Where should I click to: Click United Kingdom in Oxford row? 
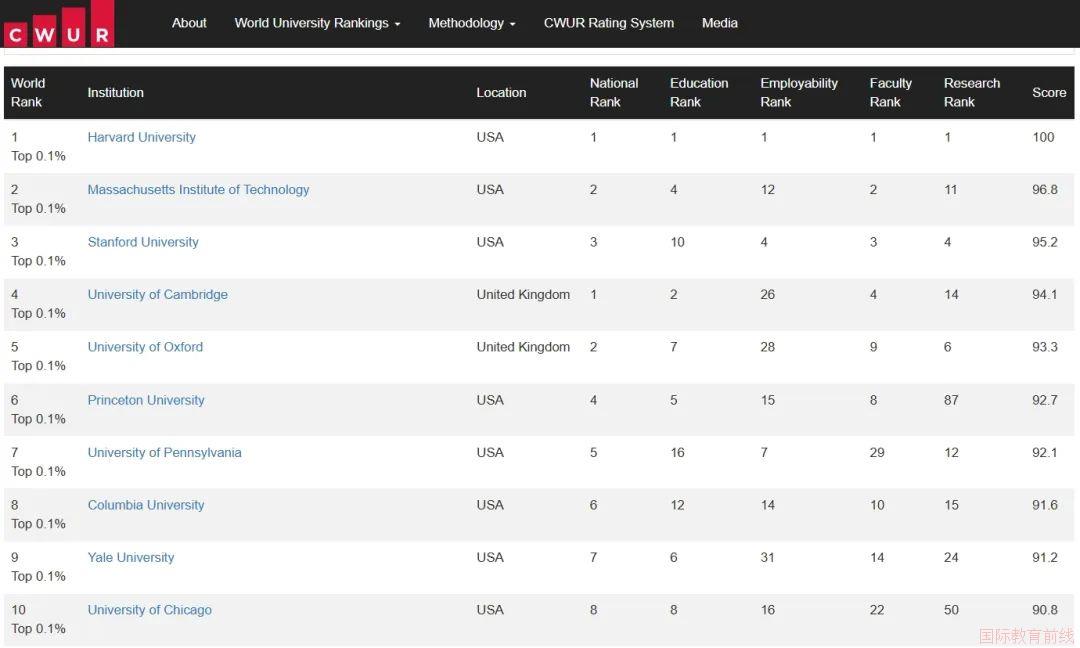523,346
